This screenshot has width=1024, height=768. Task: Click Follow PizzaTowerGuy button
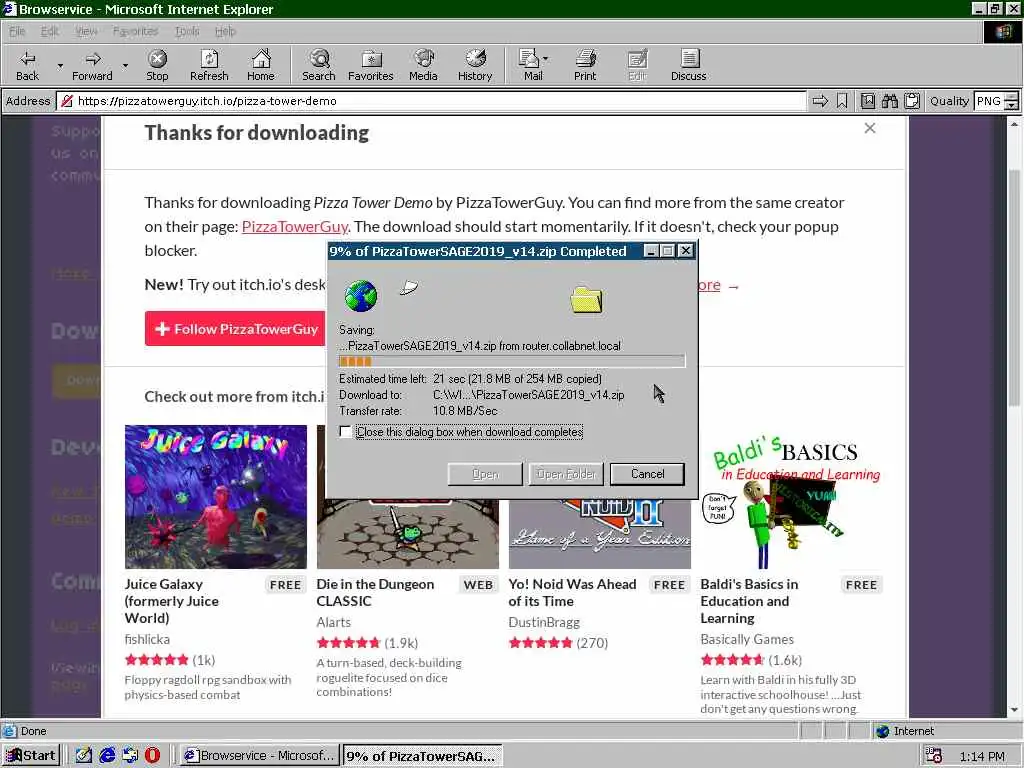click(235, 329)
